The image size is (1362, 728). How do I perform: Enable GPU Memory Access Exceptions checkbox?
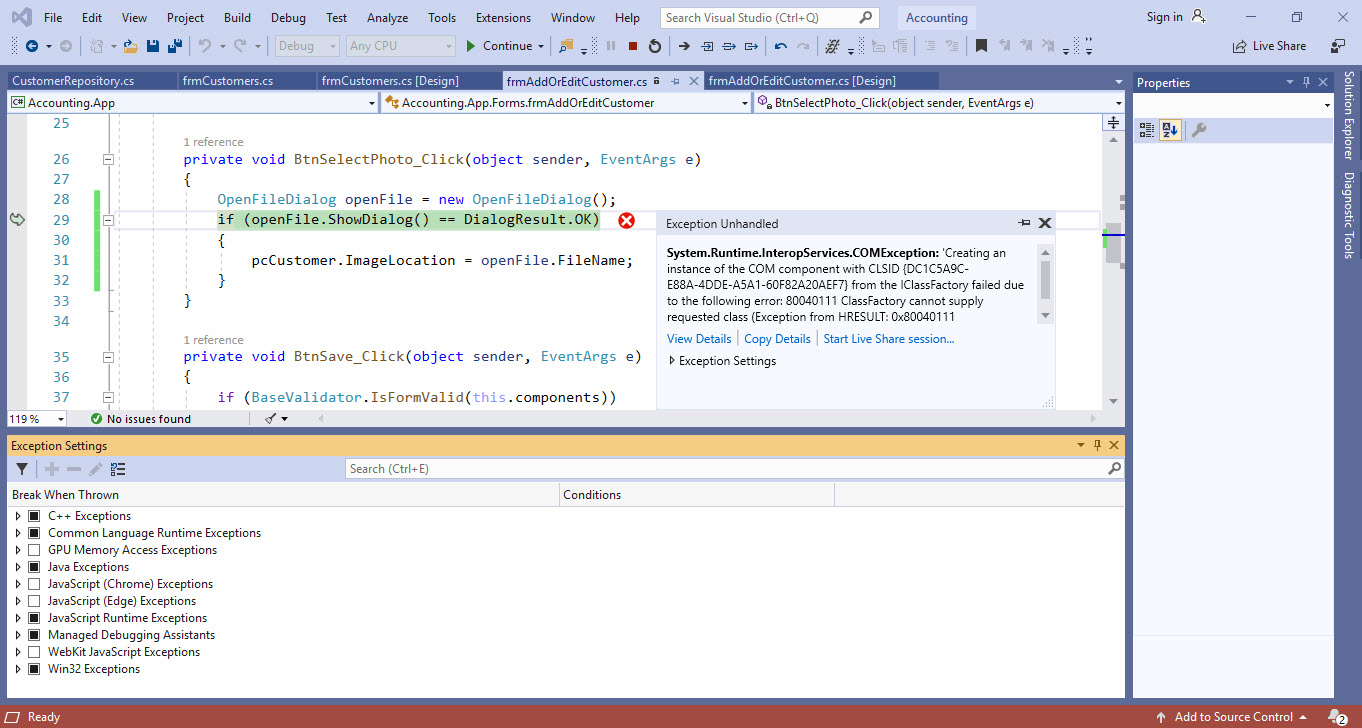point(34,550)
